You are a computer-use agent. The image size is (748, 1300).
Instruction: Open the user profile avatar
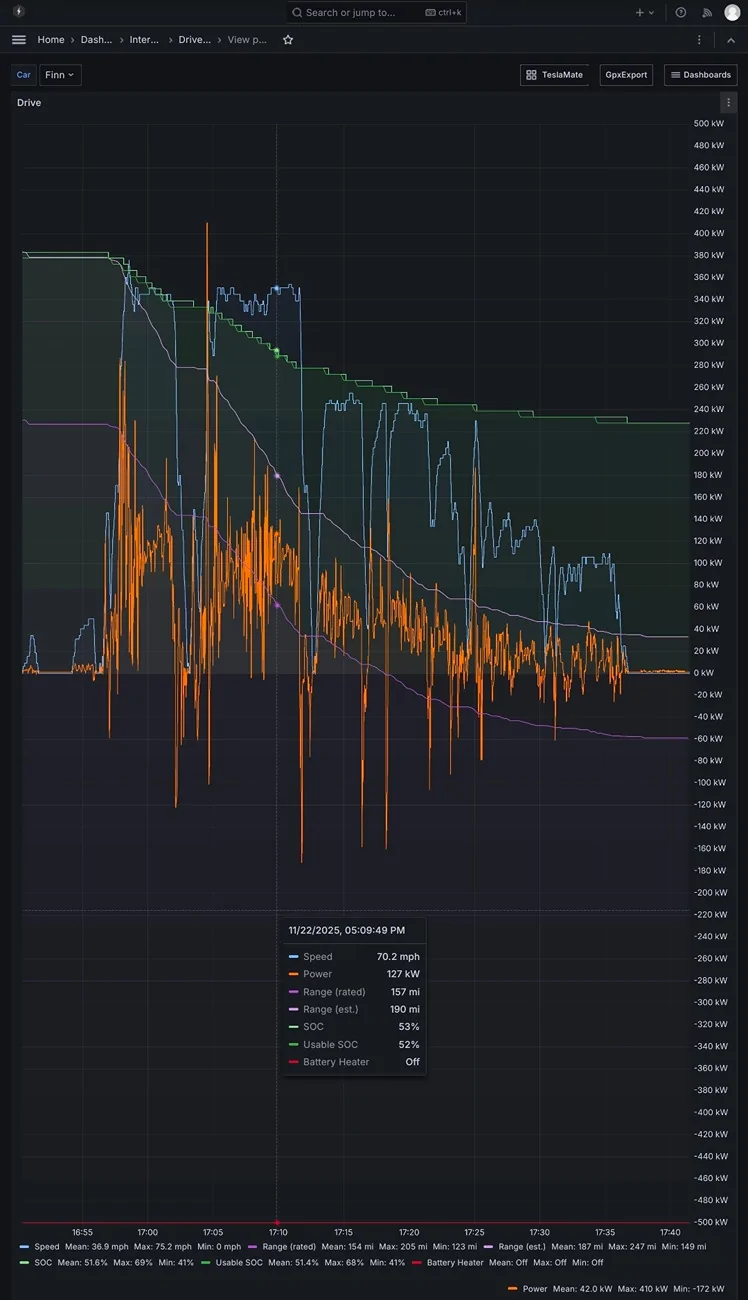click(733, 12)
